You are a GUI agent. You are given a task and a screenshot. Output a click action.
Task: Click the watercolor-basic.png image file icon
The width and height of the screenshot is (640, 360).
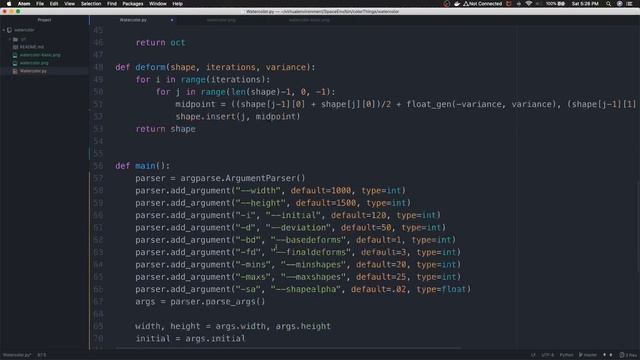15,55
